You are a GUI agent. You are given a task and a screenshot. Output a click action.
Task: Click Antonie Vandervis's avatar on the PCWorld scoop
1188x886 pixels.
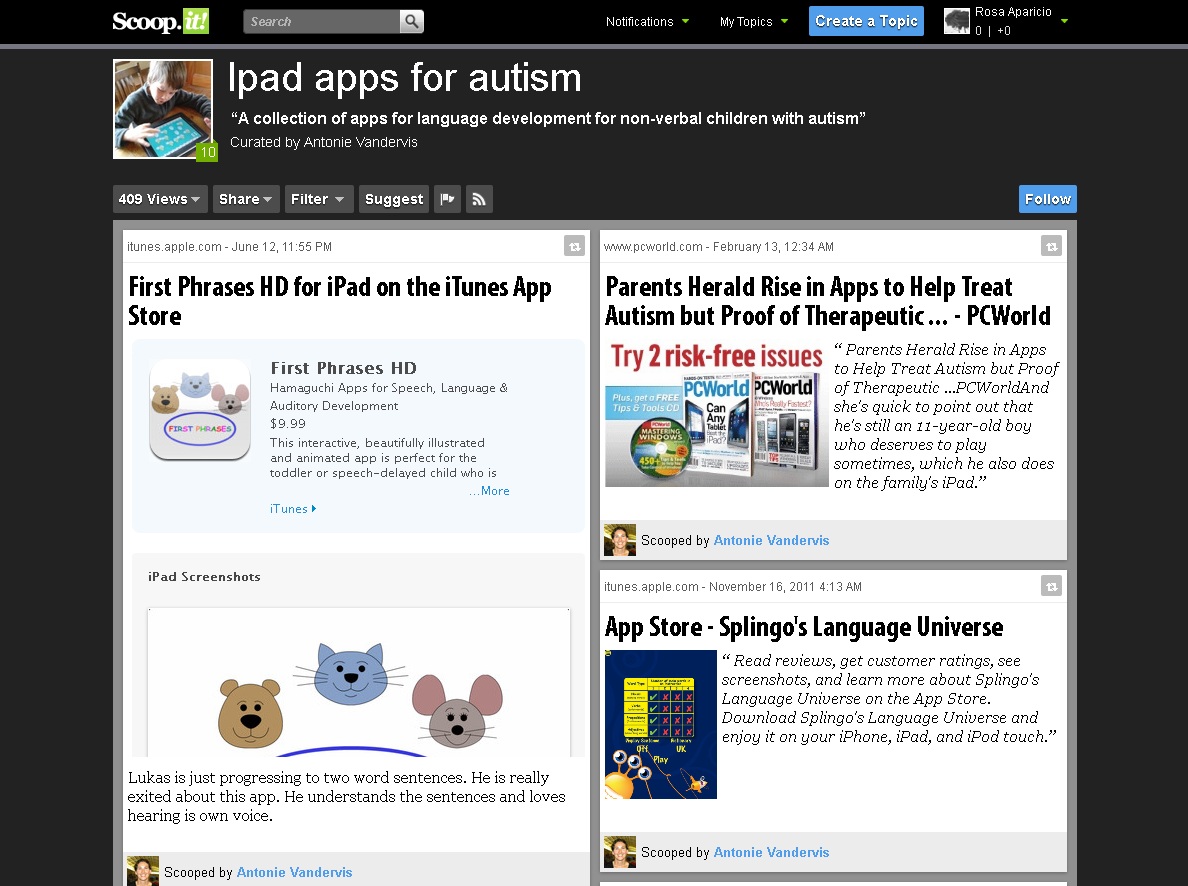click(x=619, y=539)
